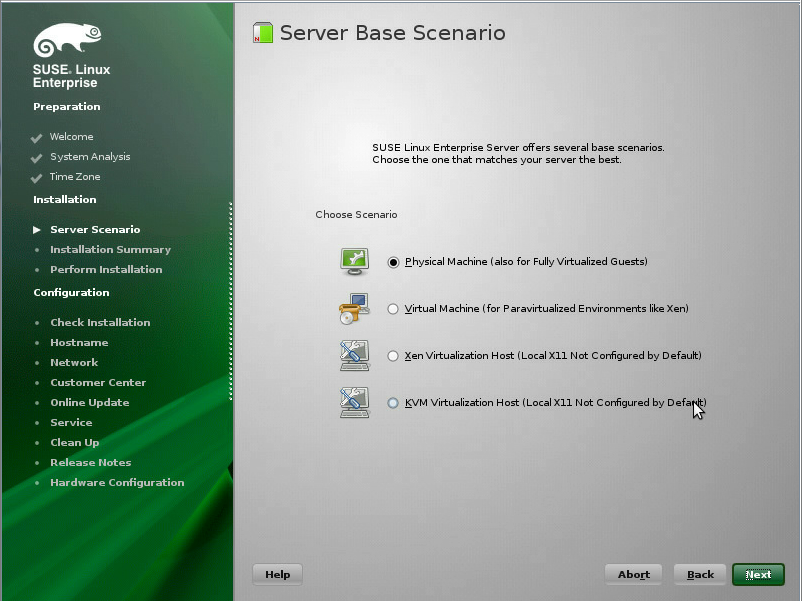Click the Xen Virtualization Host tools icon
Viewport: 802px width, 601px height.
[354, 355]
